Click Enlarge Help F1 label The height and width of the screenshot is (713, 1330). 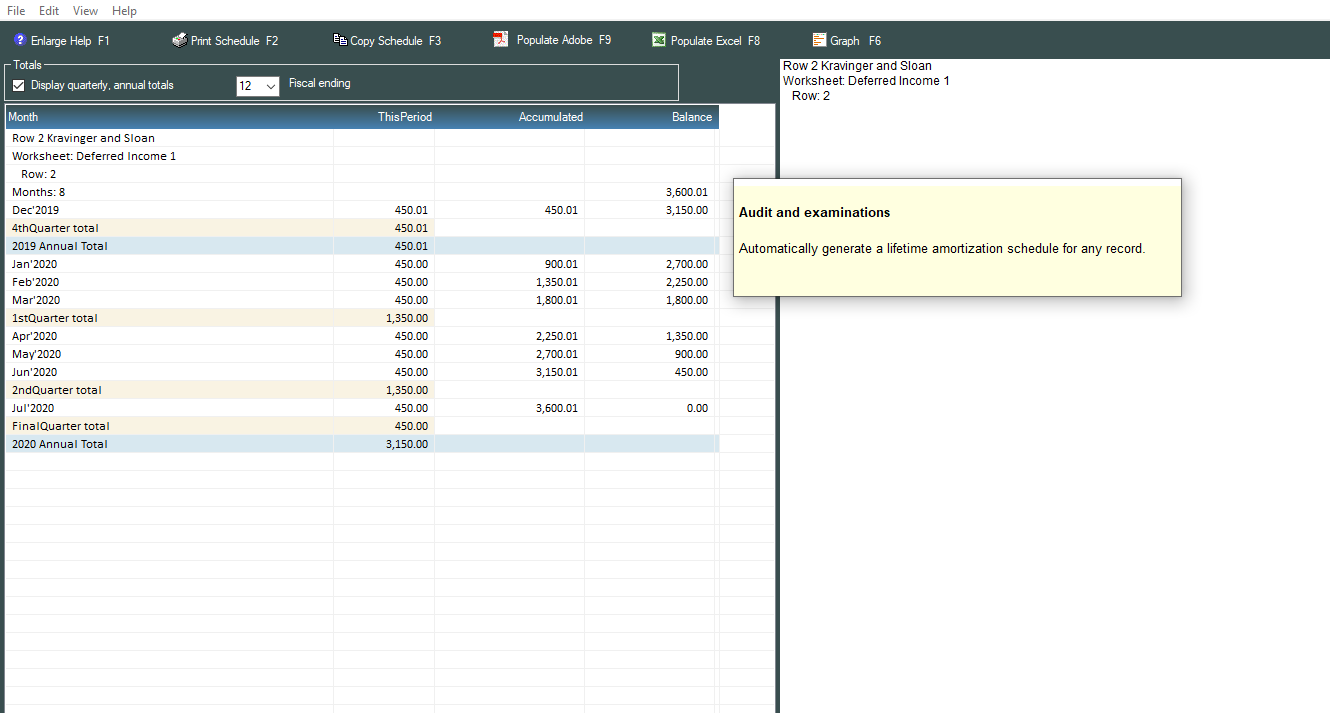[70, 41]
